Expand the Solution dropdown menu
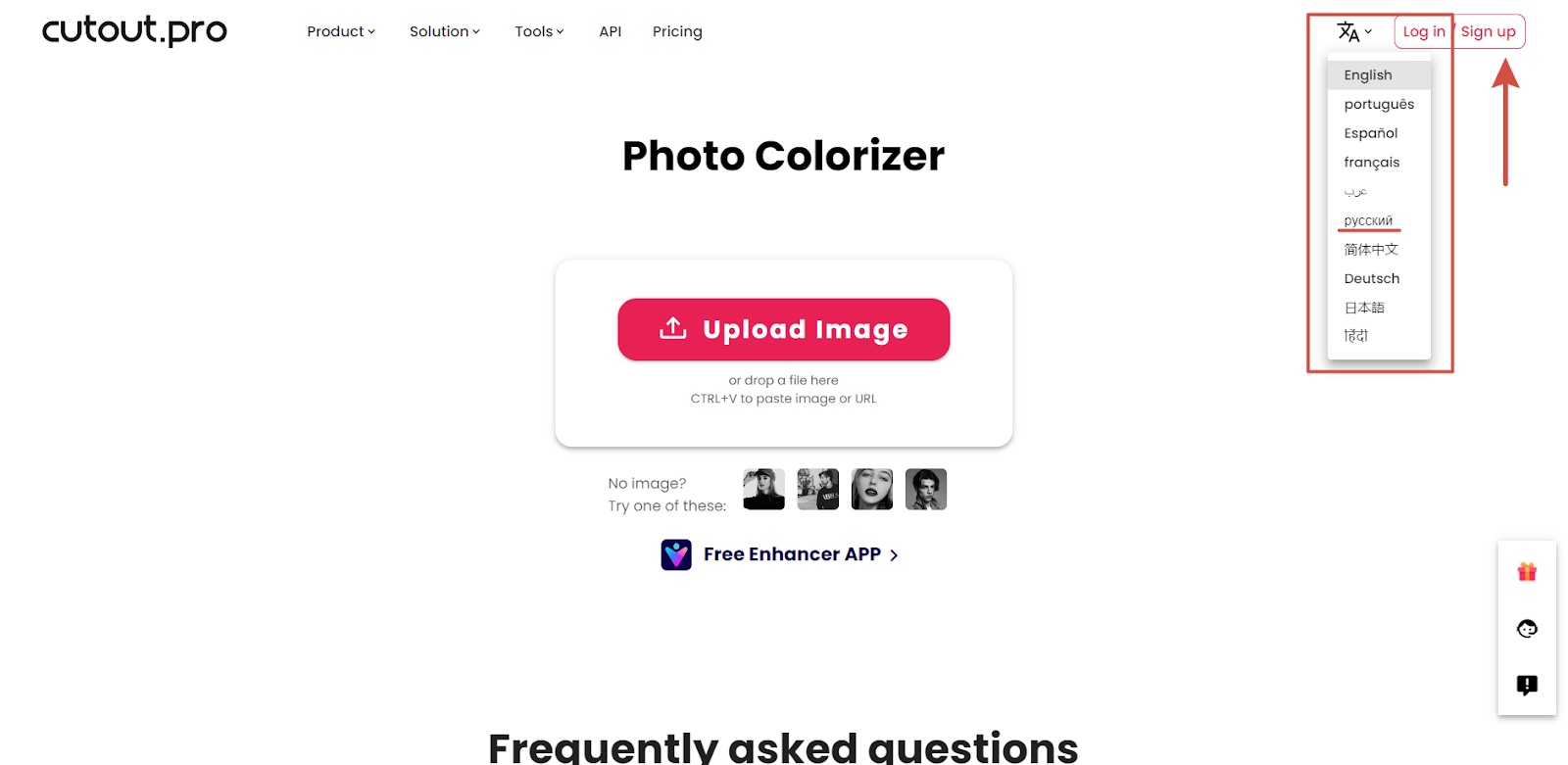This screenshot has width=1568, height=765. (x=444, y=31)
